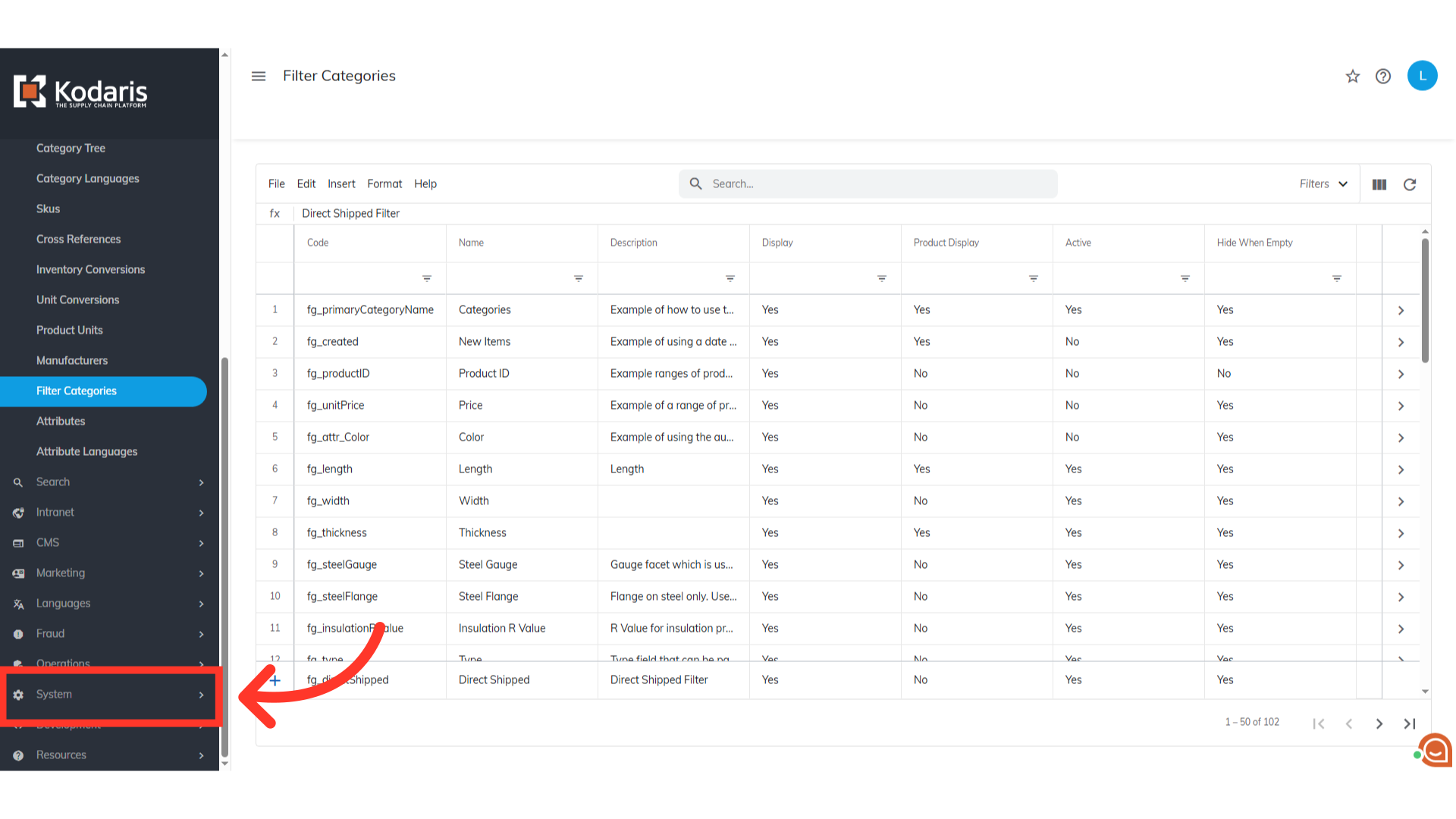
Task: Open the Code column filter icon
Action: coord(427,279)
